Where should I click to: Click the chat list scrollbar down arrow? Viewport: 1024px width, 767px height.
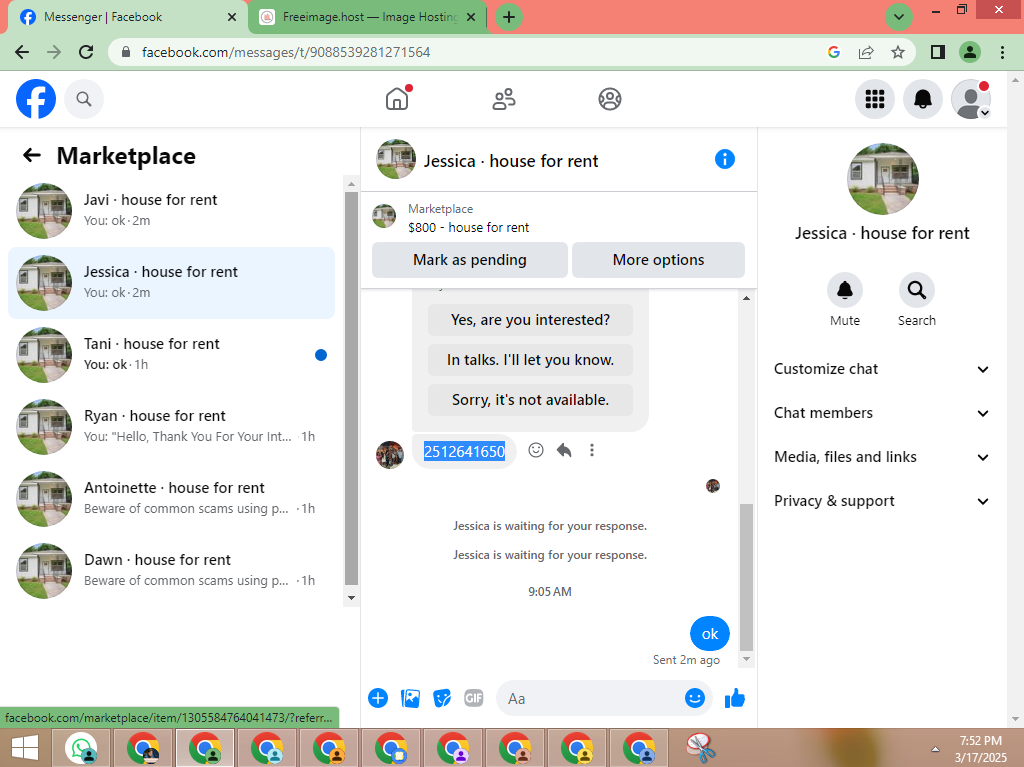pos(351,598)
